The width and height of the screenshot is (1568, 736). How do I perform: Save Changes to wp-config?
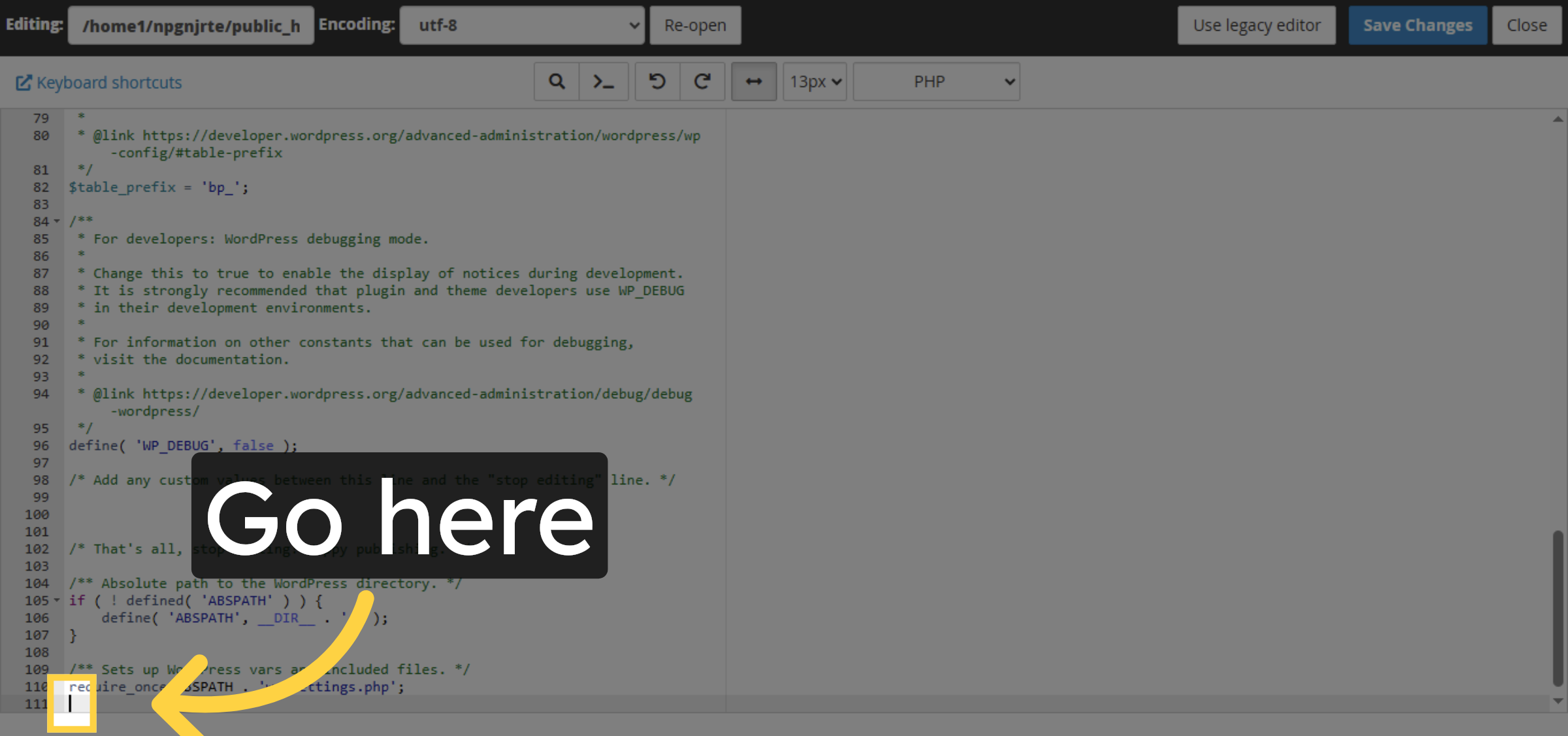click(1418, 25)
